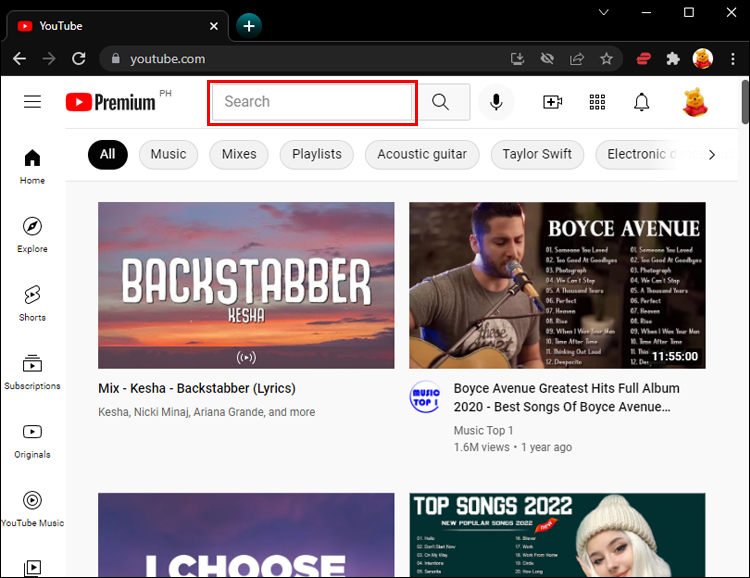This screenshot has height=578, width=750.
Task: Reload the page
Action: [x=79, y=59]
